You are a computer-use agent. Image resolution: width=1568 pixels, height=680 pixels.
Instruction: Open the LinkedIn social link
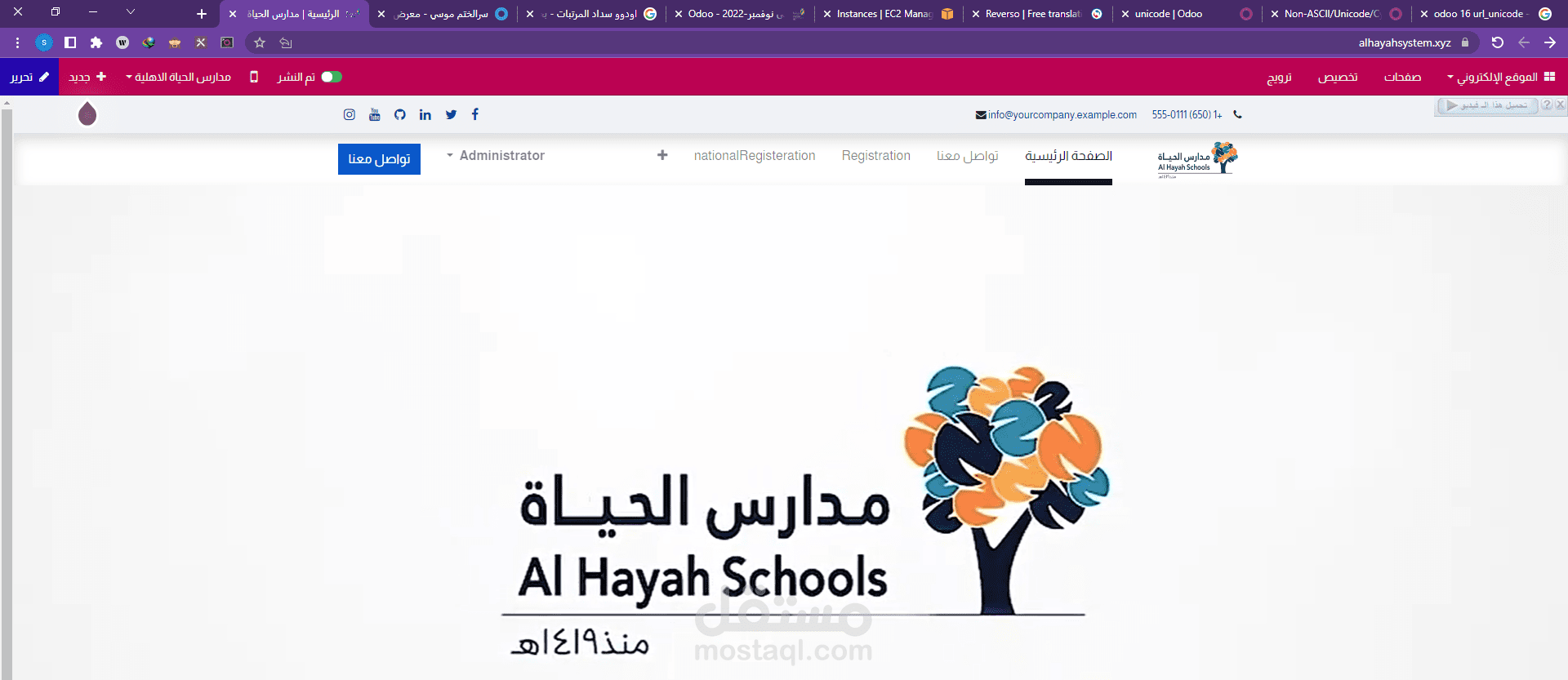425,114
